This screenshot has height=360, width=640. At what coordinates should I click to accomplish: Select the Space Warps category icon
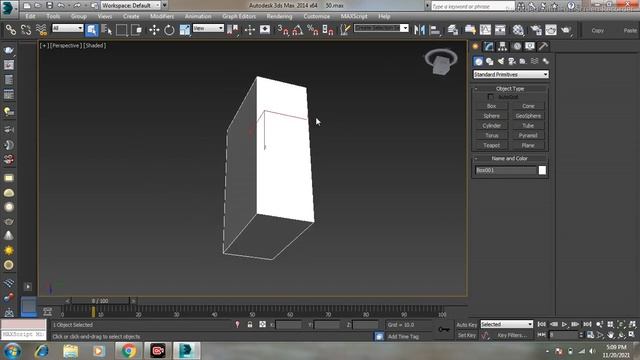coord(534,61)
